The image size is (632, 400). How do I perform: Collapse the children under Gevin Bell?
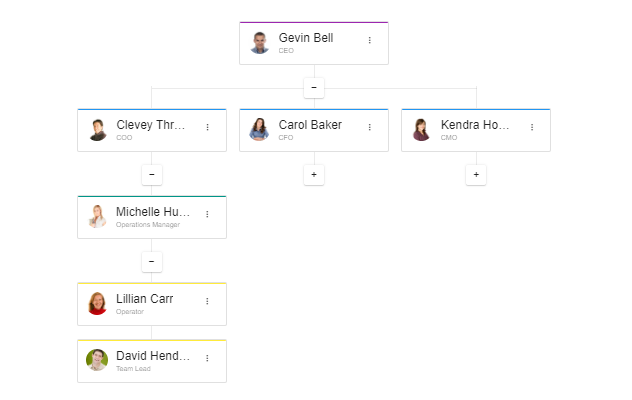click(314, 88)
